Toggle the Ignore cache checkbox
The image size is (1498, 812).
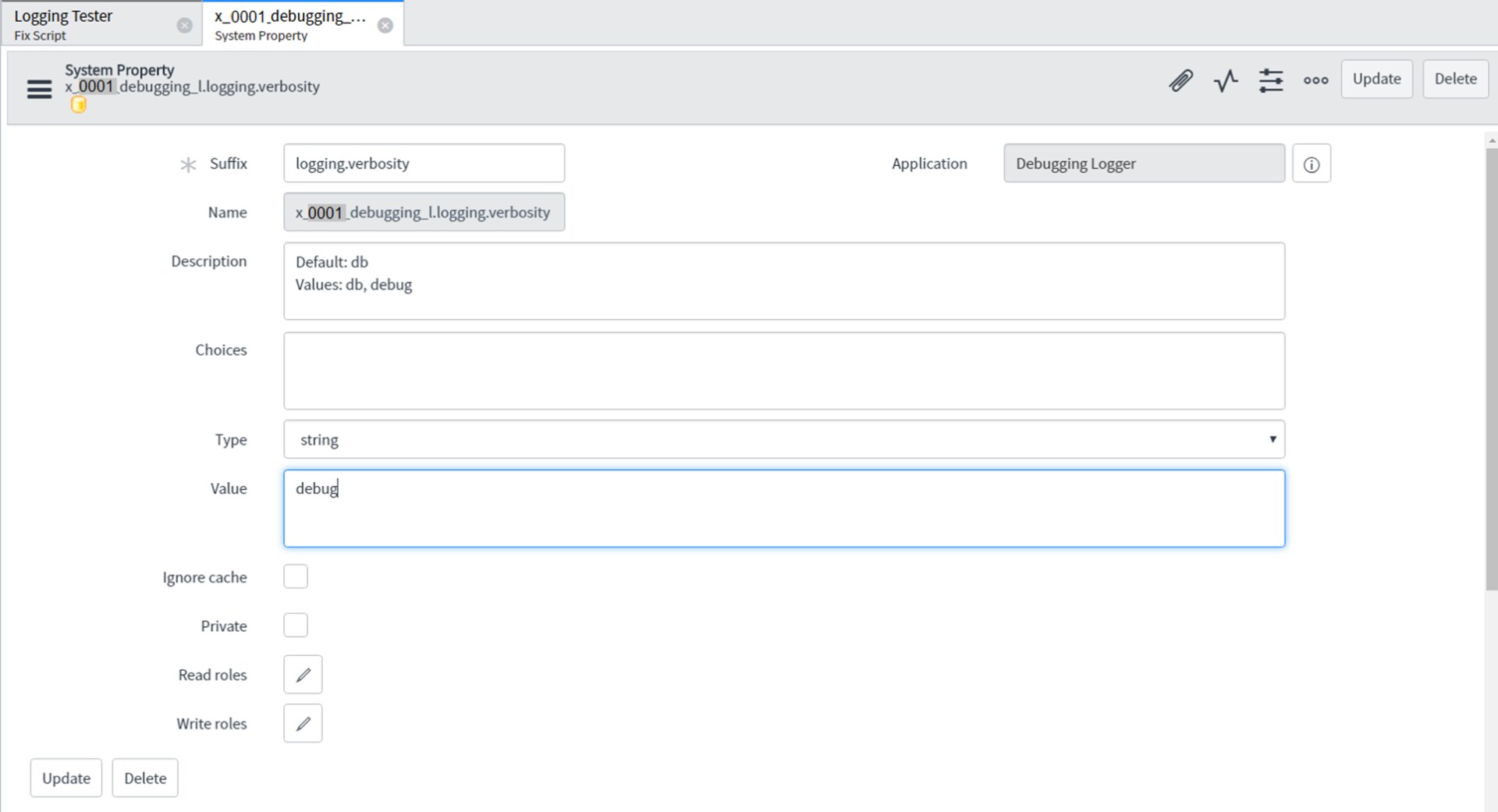coord(296,576)
